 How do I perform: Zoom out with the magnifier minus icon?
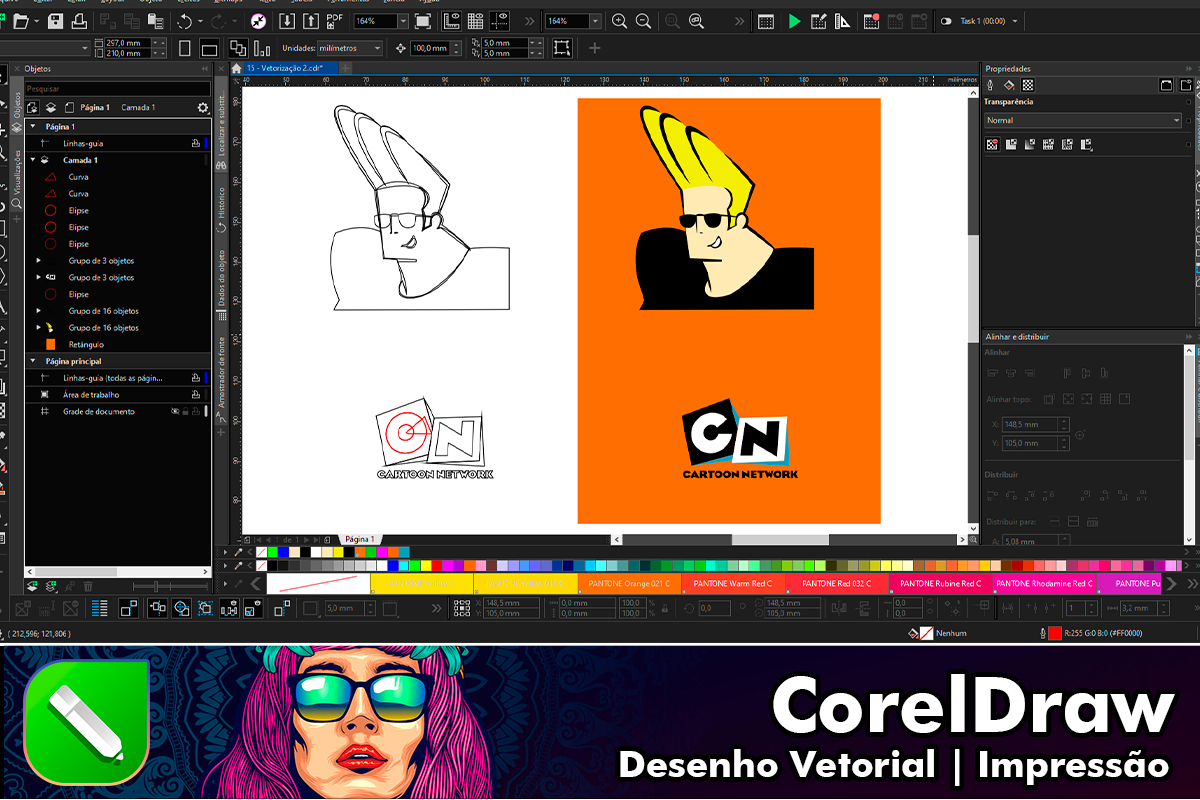click(x=644, y=21)
